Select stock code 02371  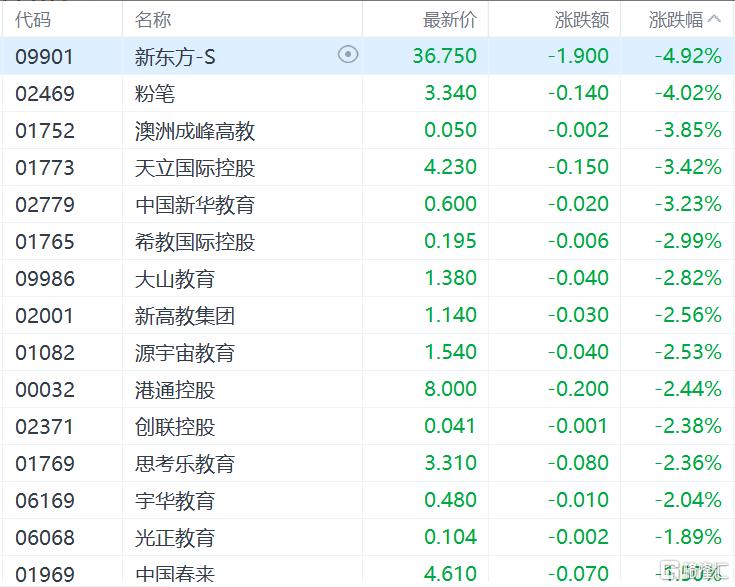(x=45, y=427)
